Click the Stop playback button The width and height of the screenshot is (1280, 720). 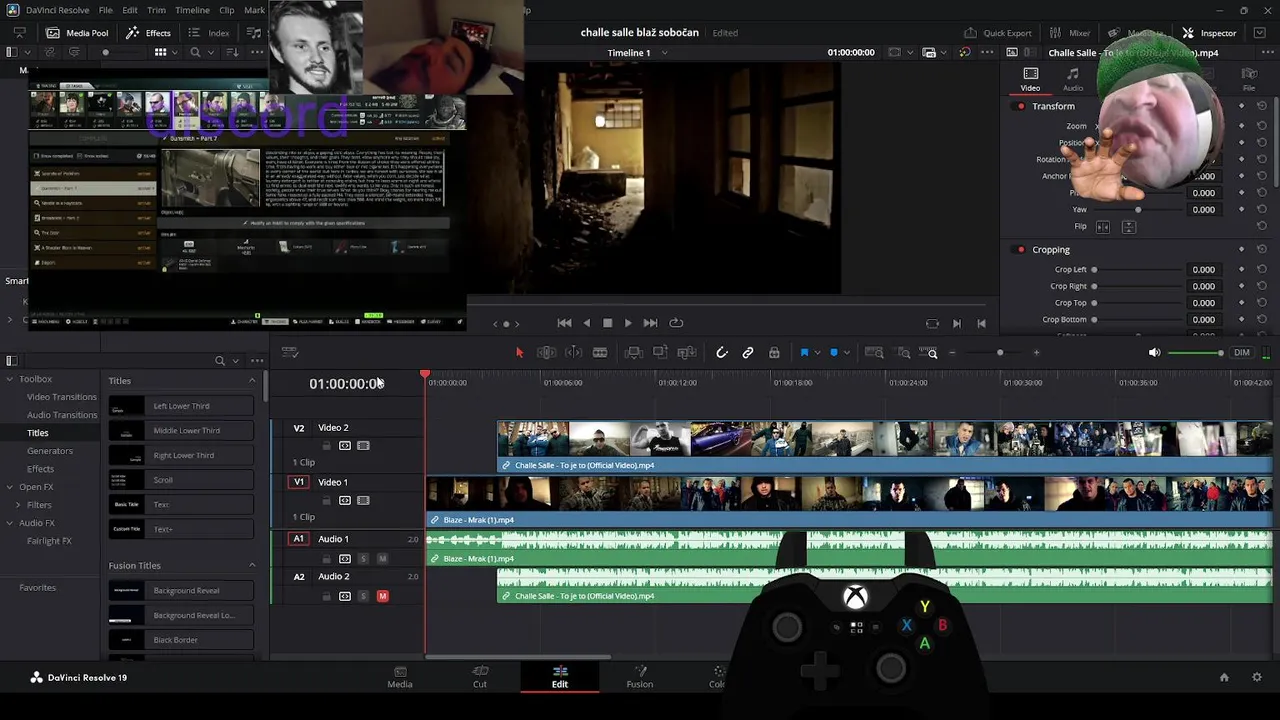click(607, 323)
